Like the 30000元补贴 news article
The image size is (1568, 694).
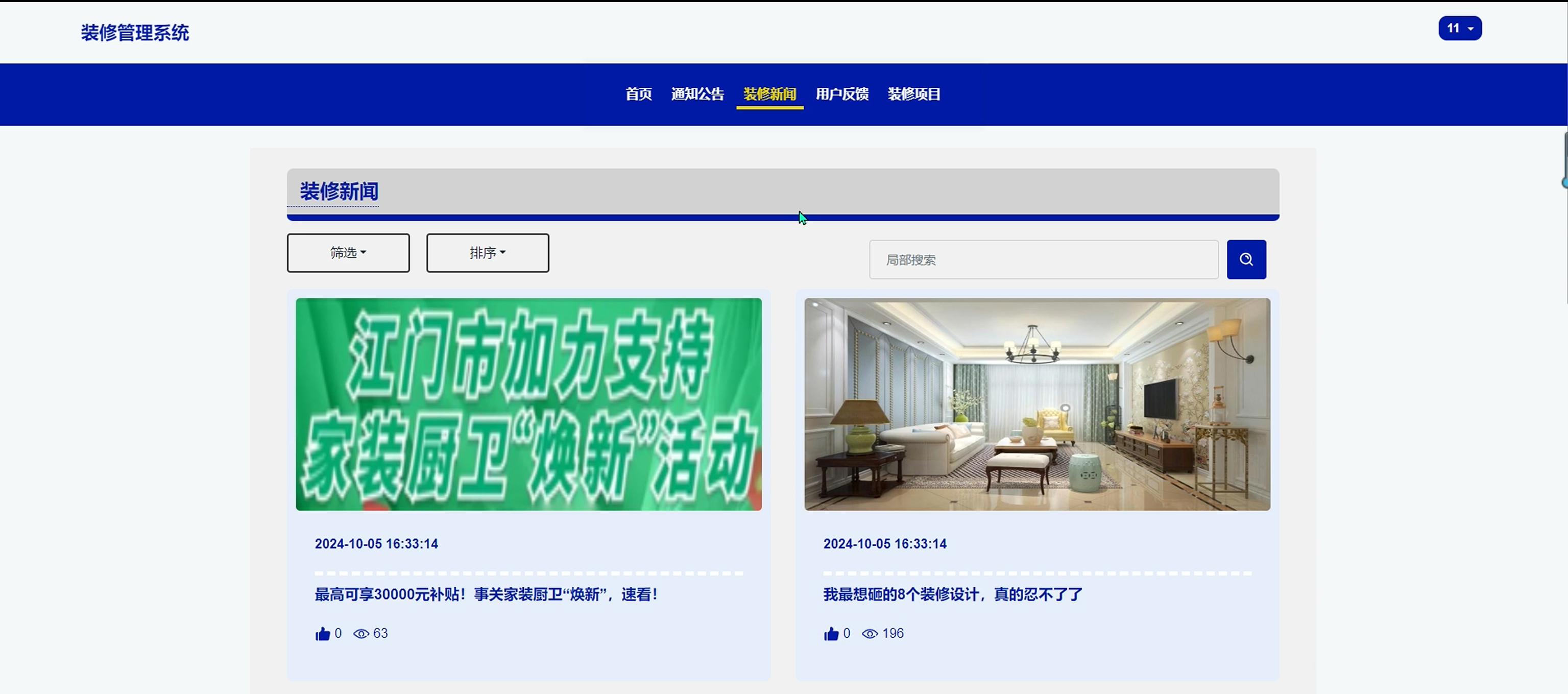click(x=323, y=634)
